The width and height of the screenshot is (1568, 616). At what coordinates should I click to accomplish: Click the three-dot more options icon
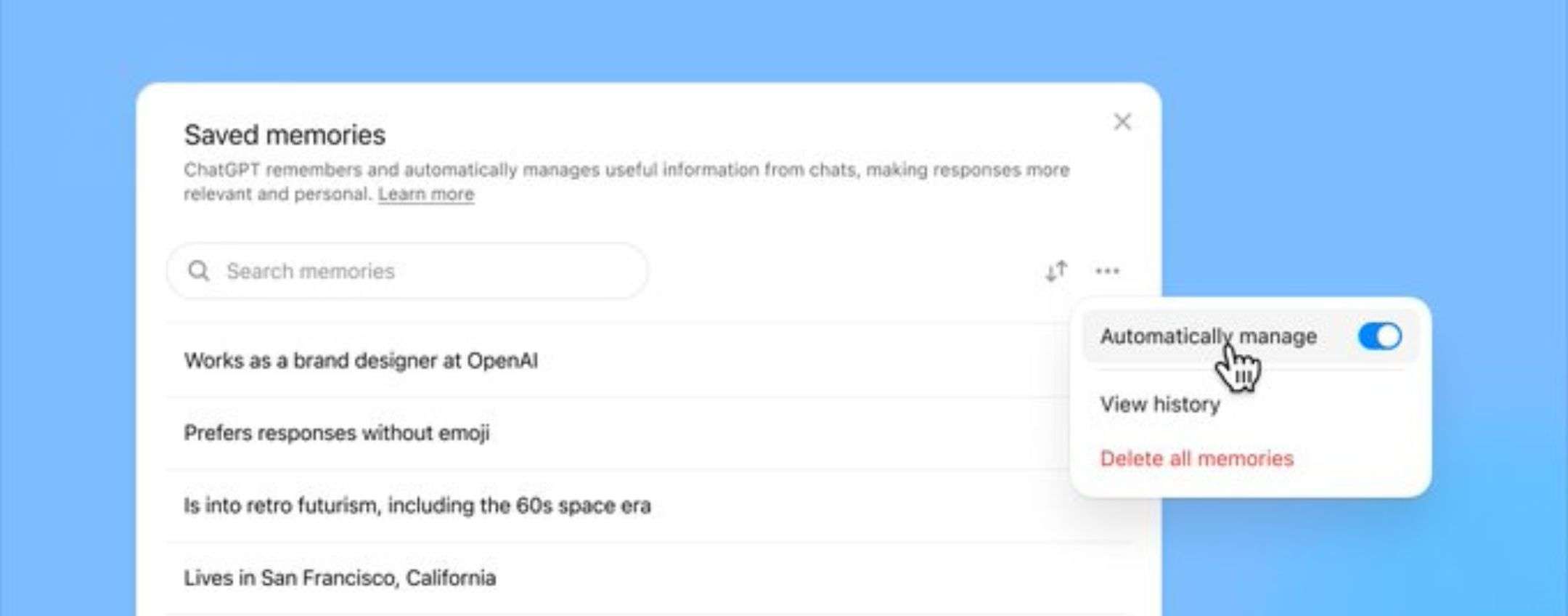[1107, 271]
